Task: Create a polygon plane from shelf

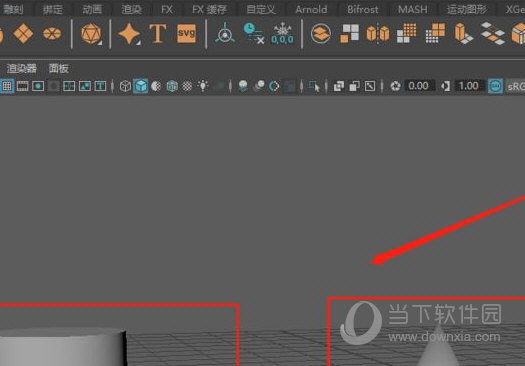Action: 23,33
